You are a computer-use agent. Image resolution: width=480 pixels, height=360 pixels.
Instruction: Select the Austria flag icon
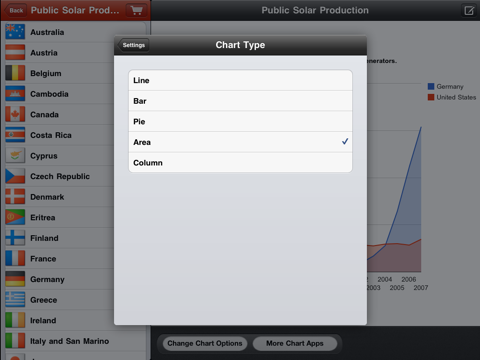coord(15,53)
